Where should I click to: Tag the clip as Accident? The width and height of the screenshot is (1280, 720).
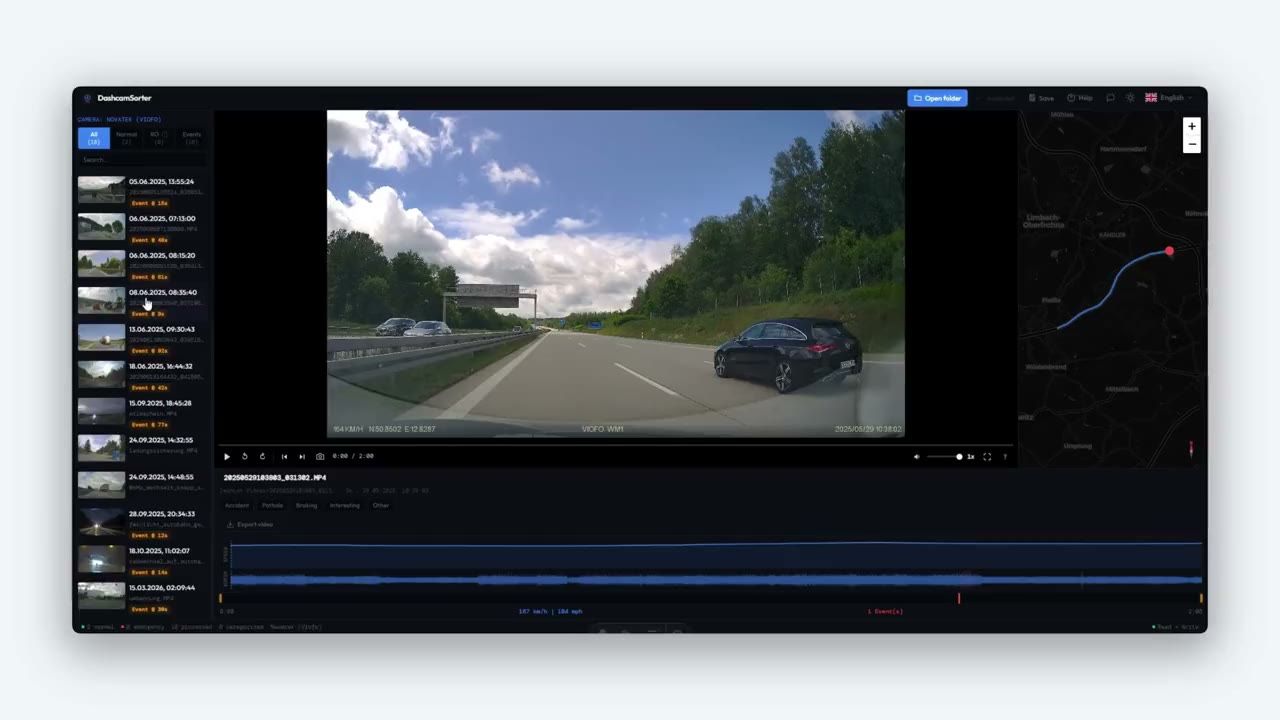(x=236, y=505)
